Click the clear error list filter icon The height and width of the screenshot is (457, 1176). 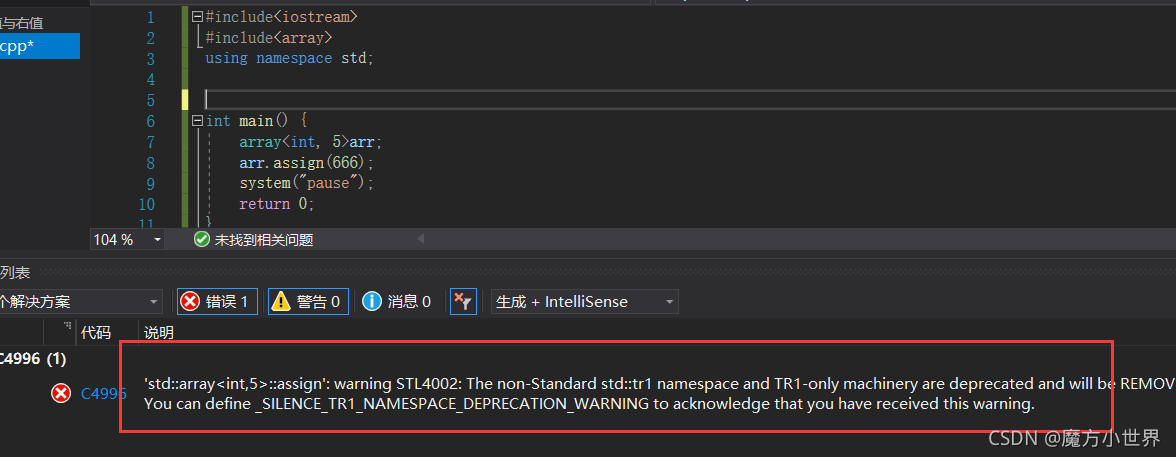pyautogui.click(x=463, y=302)
